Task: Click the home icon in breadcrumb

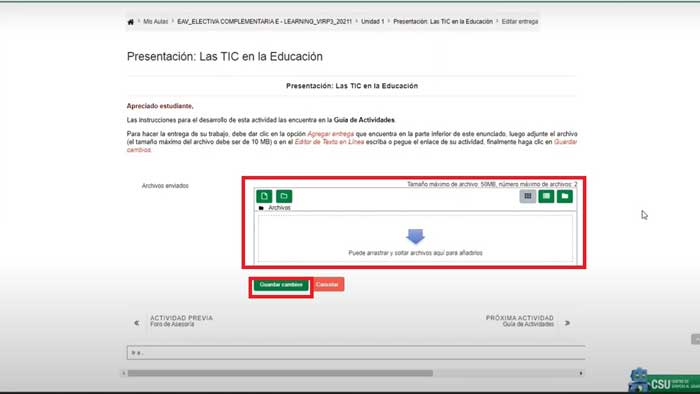Action: (x=130, y=22)
